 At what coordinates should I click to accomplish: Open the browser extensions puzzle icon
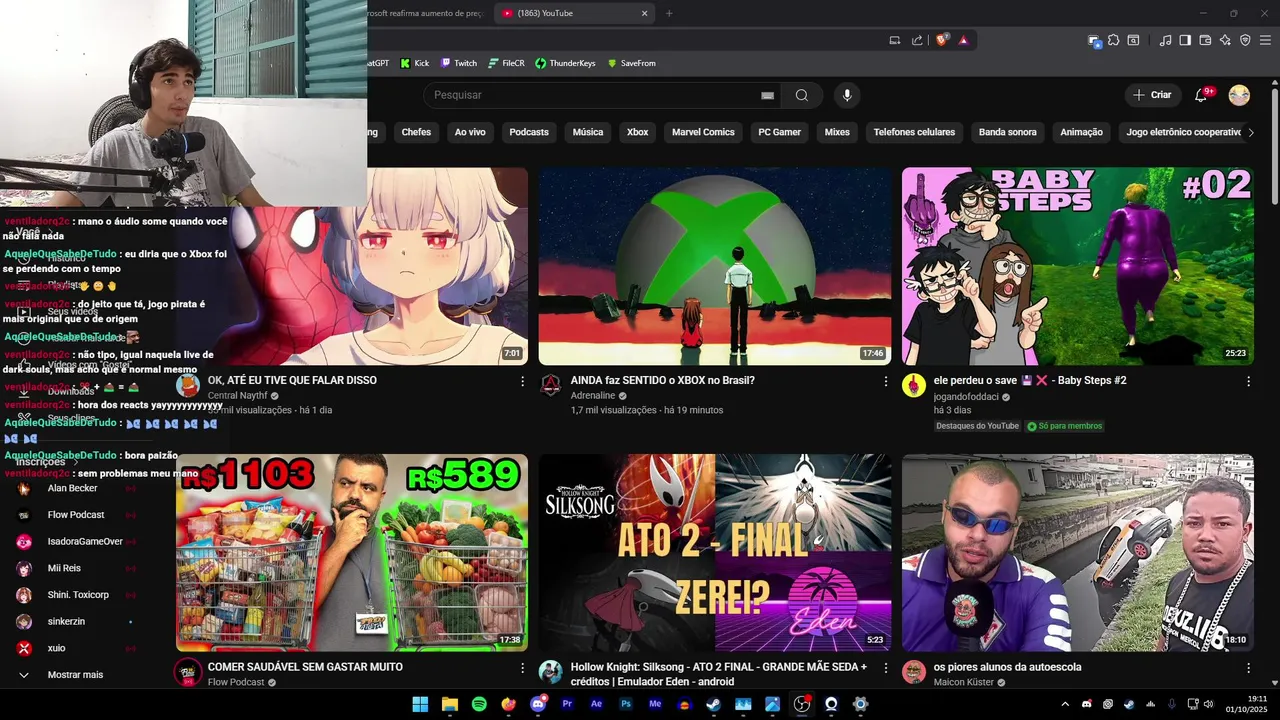click(x=1114, y=40)
